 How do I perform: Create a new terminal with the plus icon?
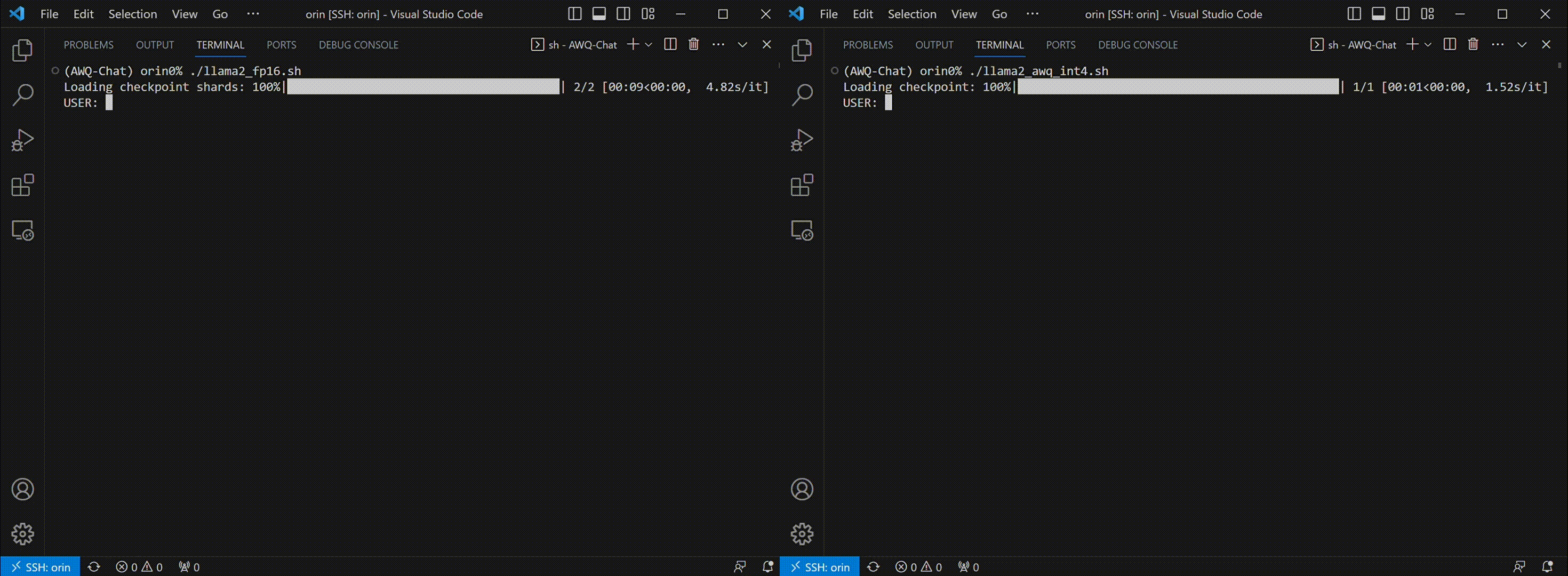pos(633,44)
